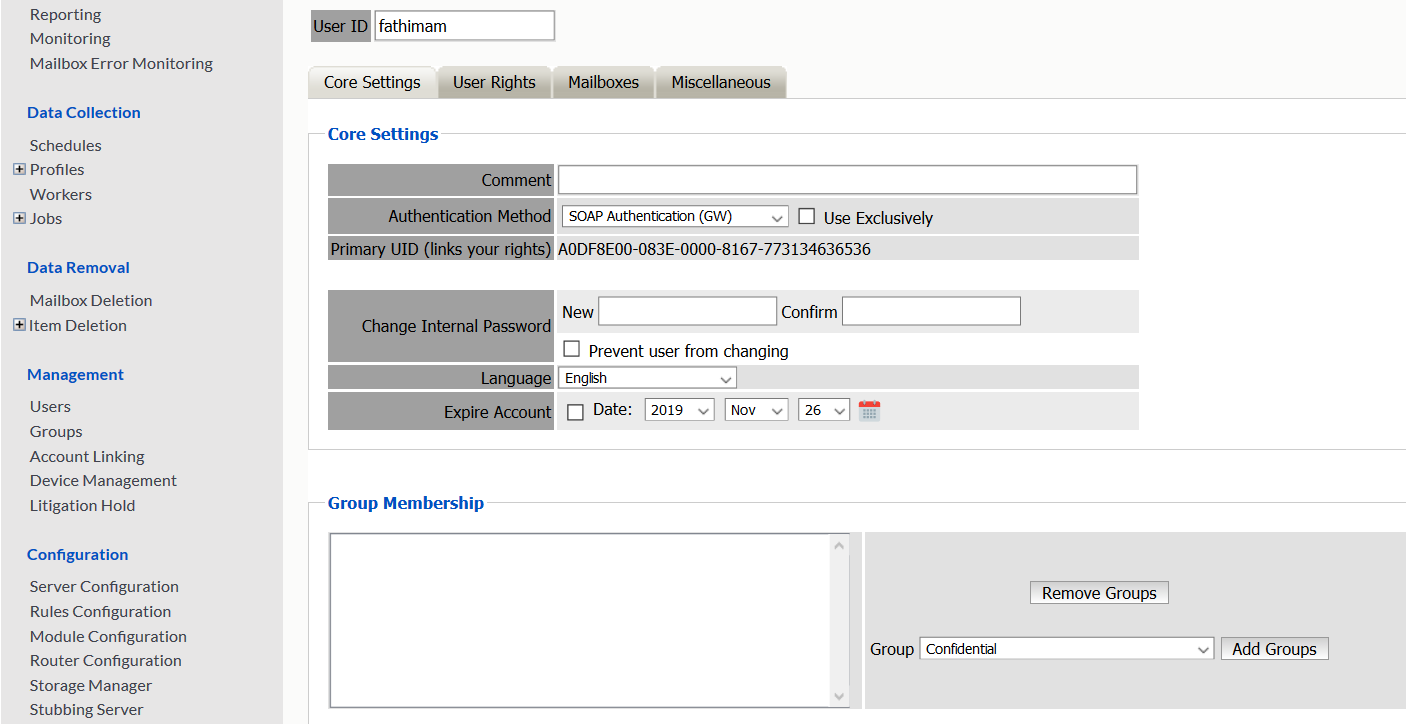The image size is (1406, 724).
Task: Click the Add Groups button
Action: pyautogui.click(x=1274, y=649)
